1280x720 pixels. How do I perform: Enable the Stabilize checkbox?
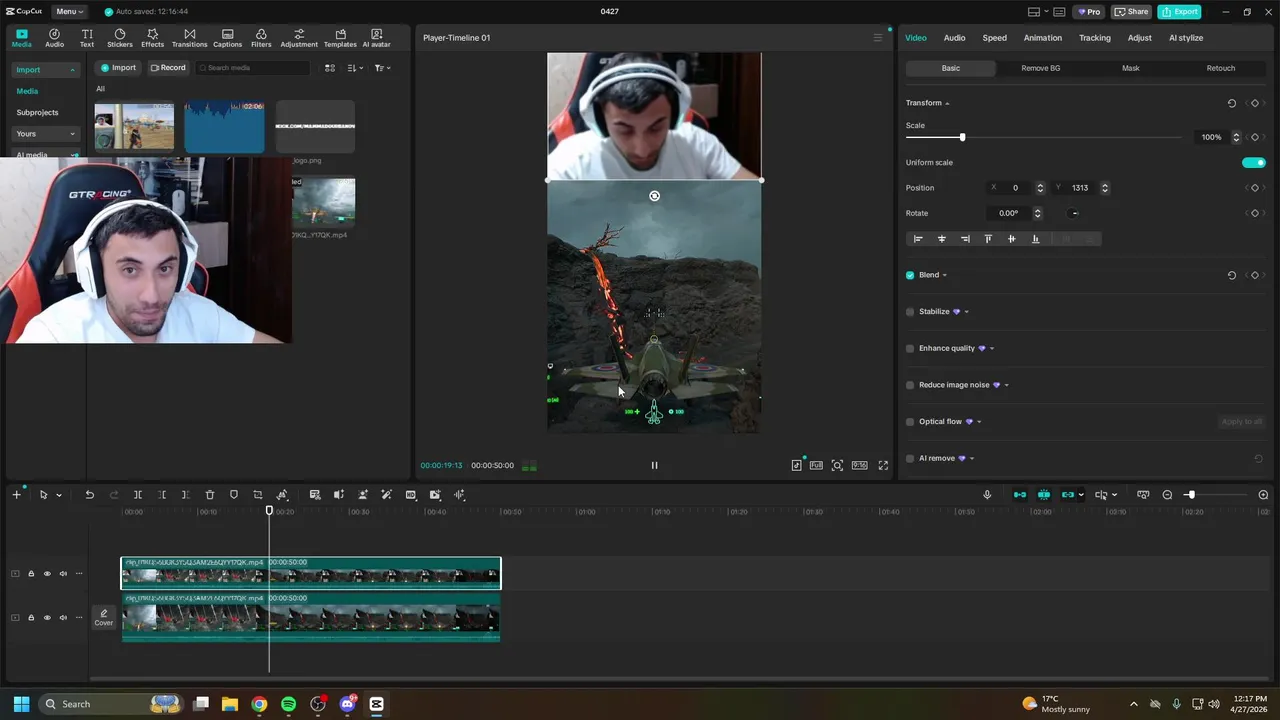(910, 312)
